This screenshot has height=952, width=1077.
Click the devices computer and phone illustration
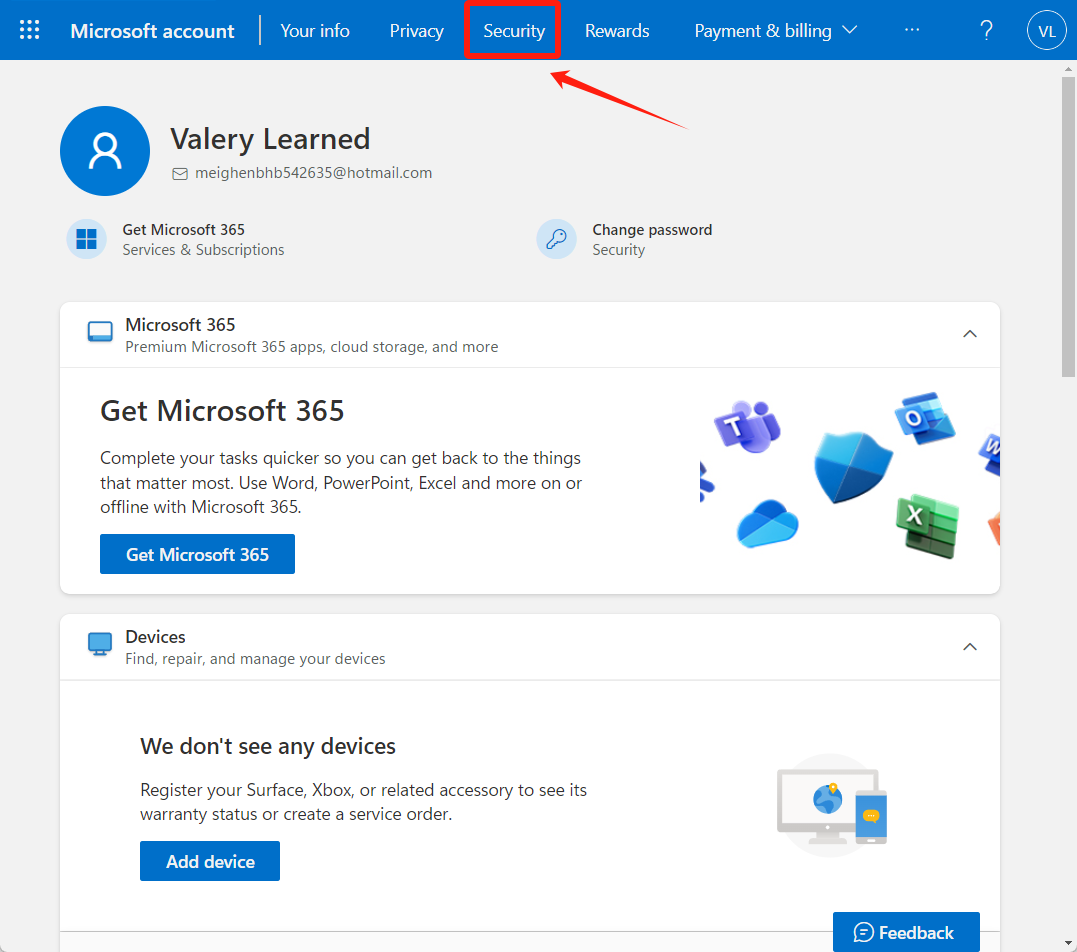832,805
